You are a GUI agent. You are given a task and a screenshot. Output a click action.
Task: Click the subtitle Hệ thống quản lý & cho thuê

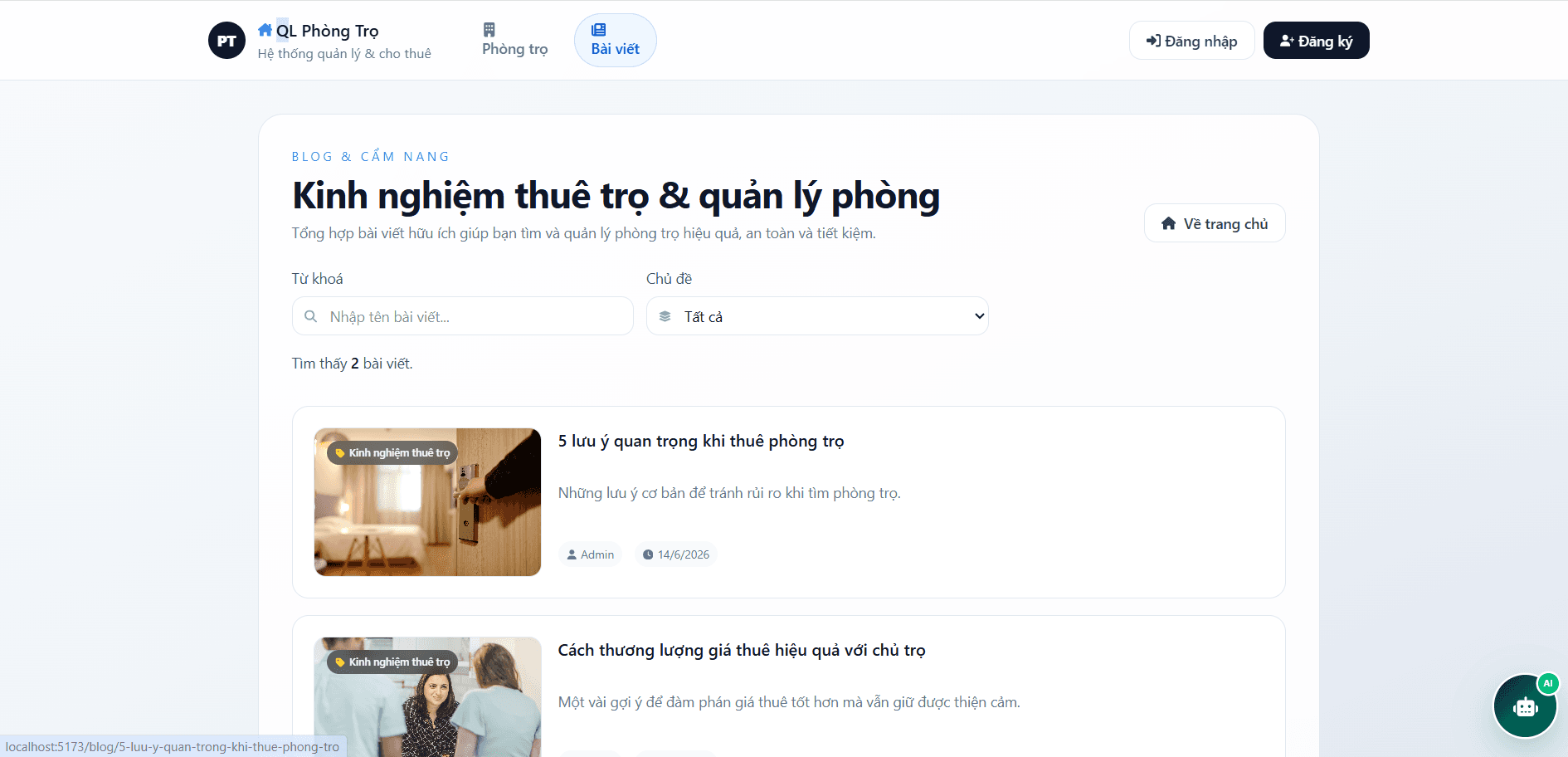coord(344,54)
